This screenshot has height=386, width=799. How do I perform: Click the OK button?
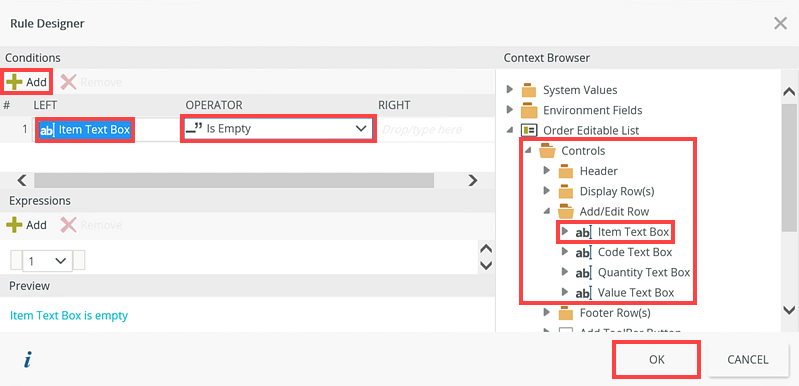[x=656, y=360]
